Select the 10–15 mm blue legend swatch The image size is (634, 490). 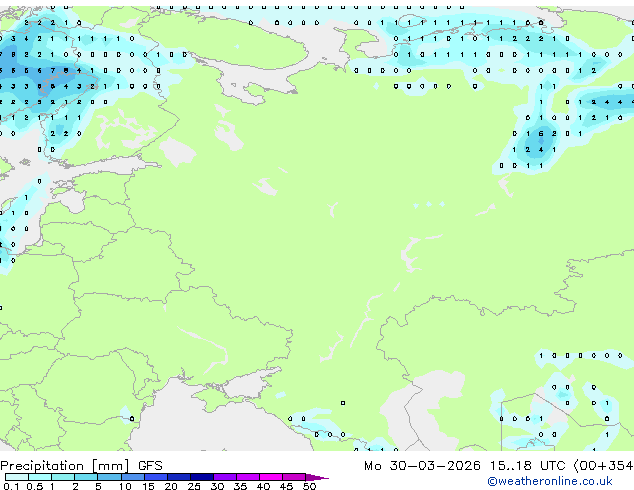click(x=132, y=477)
